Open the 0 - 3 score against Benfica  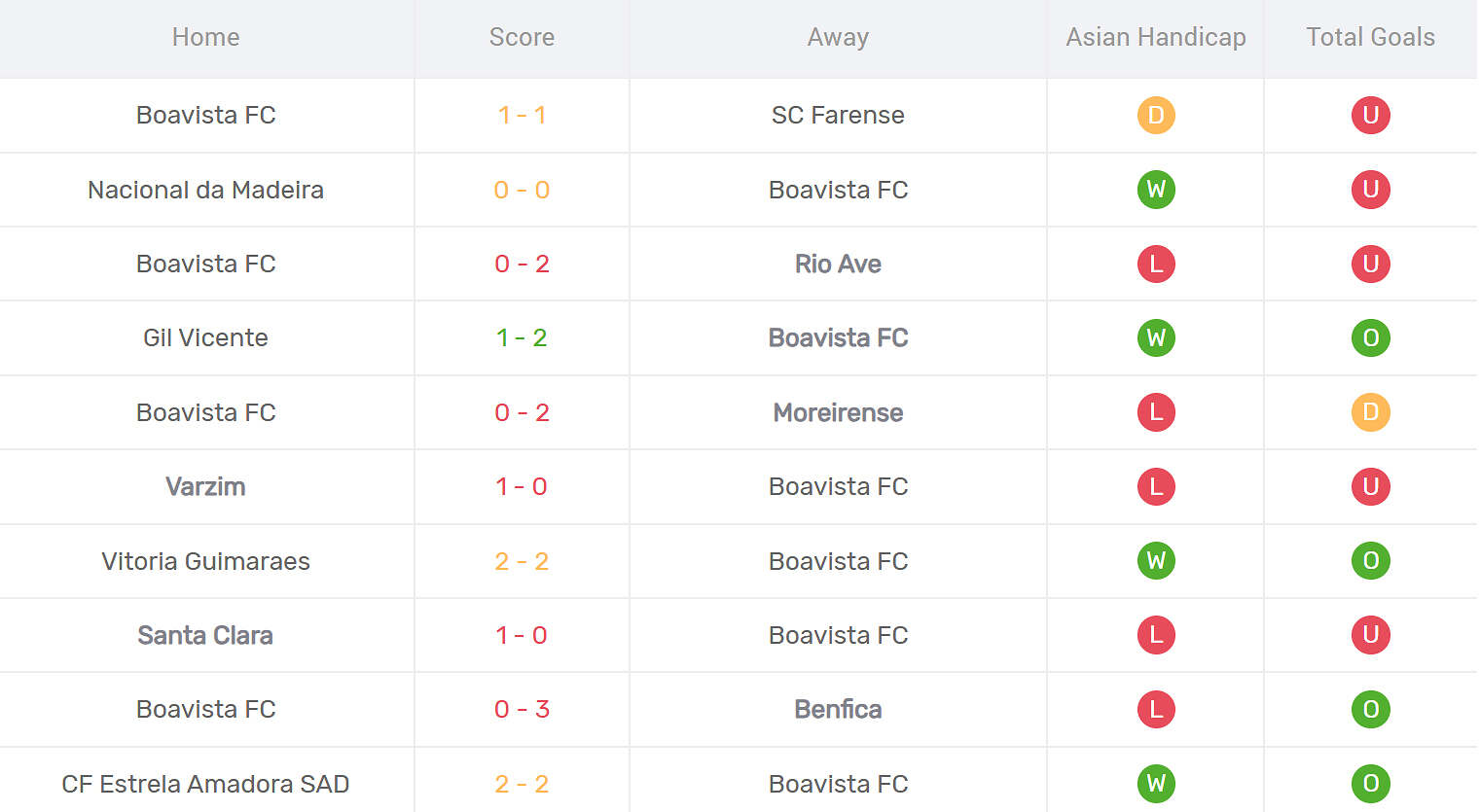[x=522, y=709]
